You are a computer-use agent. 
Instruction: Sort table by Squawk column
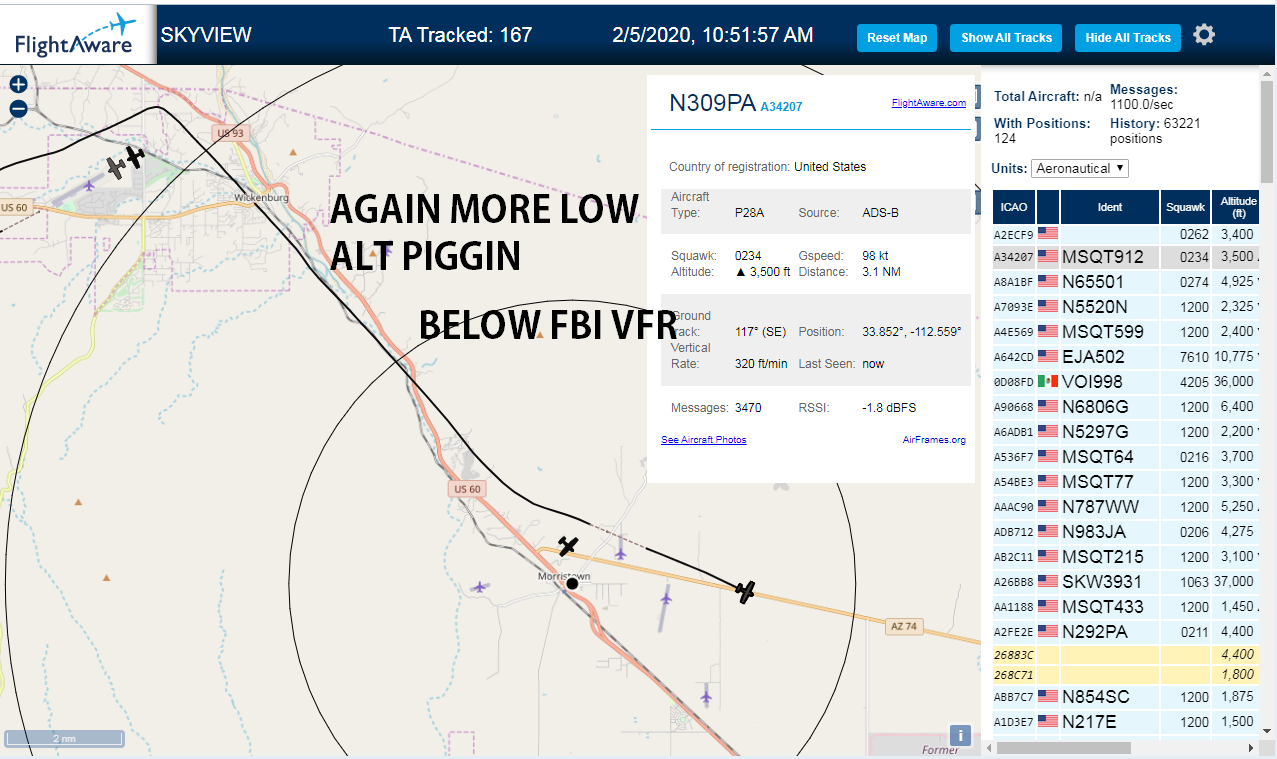tap(1185, 207)
